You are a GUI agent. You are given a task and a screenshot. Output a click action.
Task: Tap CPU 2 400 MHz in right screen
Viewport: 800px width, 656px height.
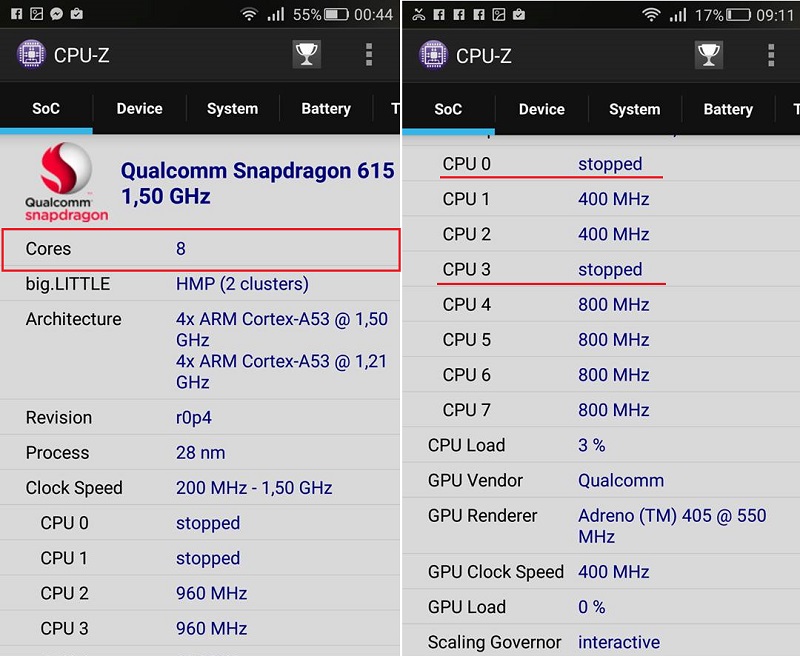[x=601, y=234]
